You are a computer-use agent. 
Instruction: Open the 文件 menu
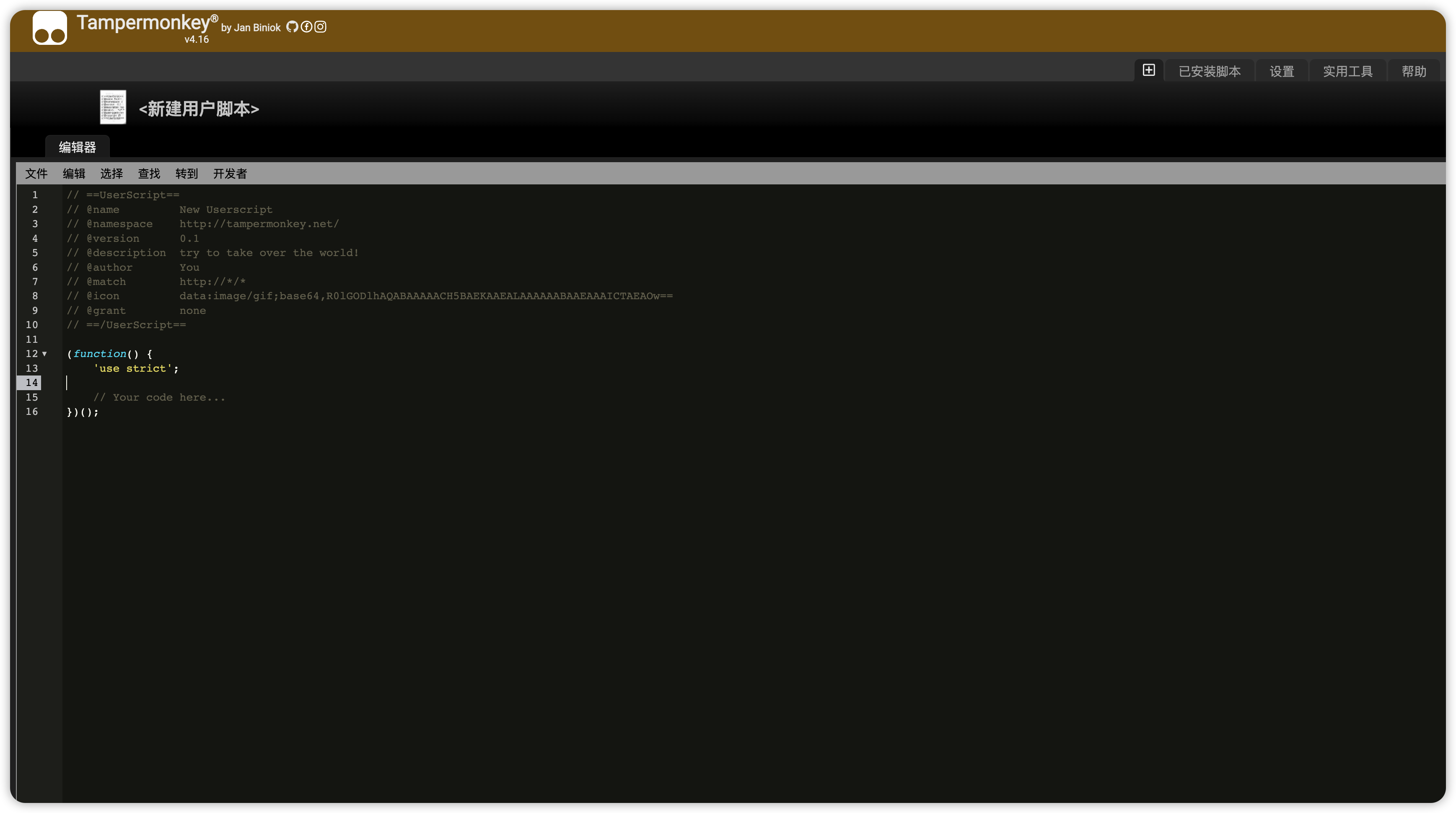36,173
